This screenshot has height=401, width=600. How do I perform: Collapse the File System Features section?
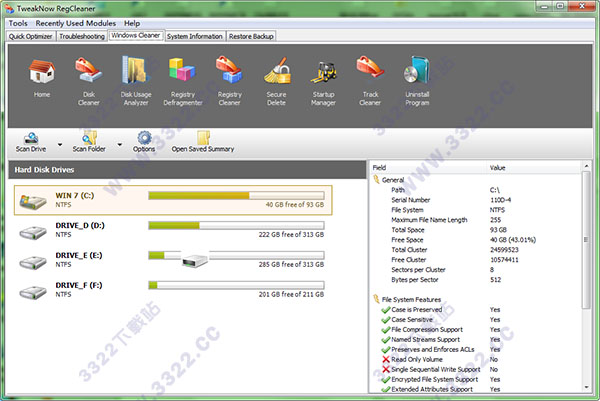pos(377,299)
